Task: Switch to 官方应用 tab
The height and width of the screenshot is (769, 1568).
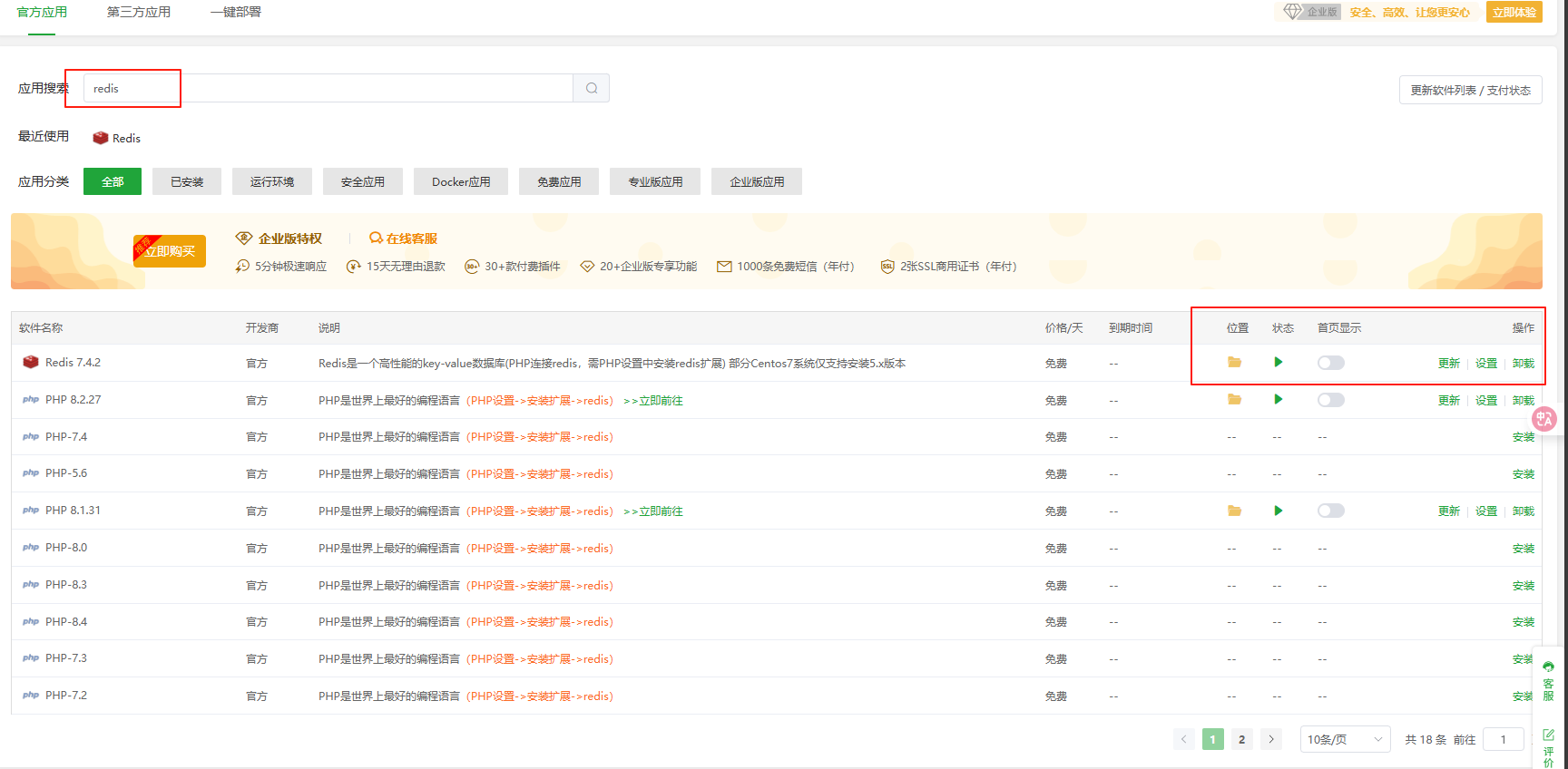Action: [x=42, y=12]
